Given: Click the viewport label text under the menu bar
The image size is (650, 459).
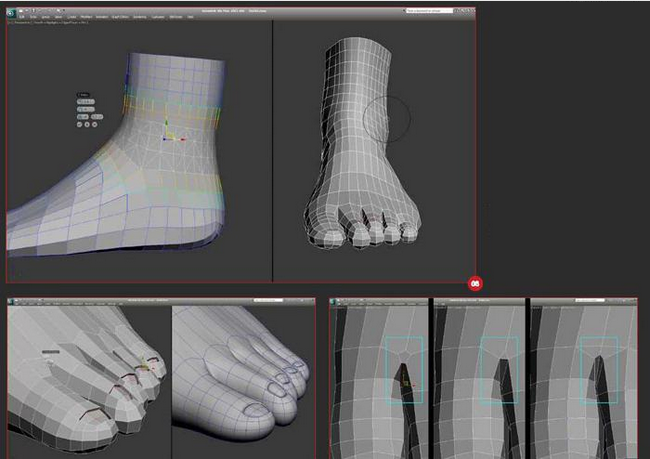Looking at the screenshot, I should pyautogui.click(x=48, y=22).
